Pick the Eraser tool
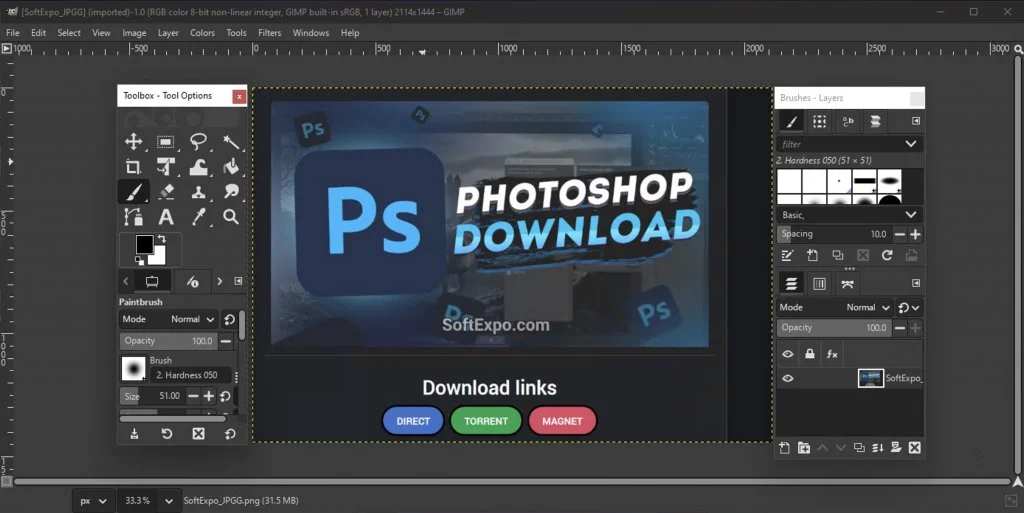 166,191
